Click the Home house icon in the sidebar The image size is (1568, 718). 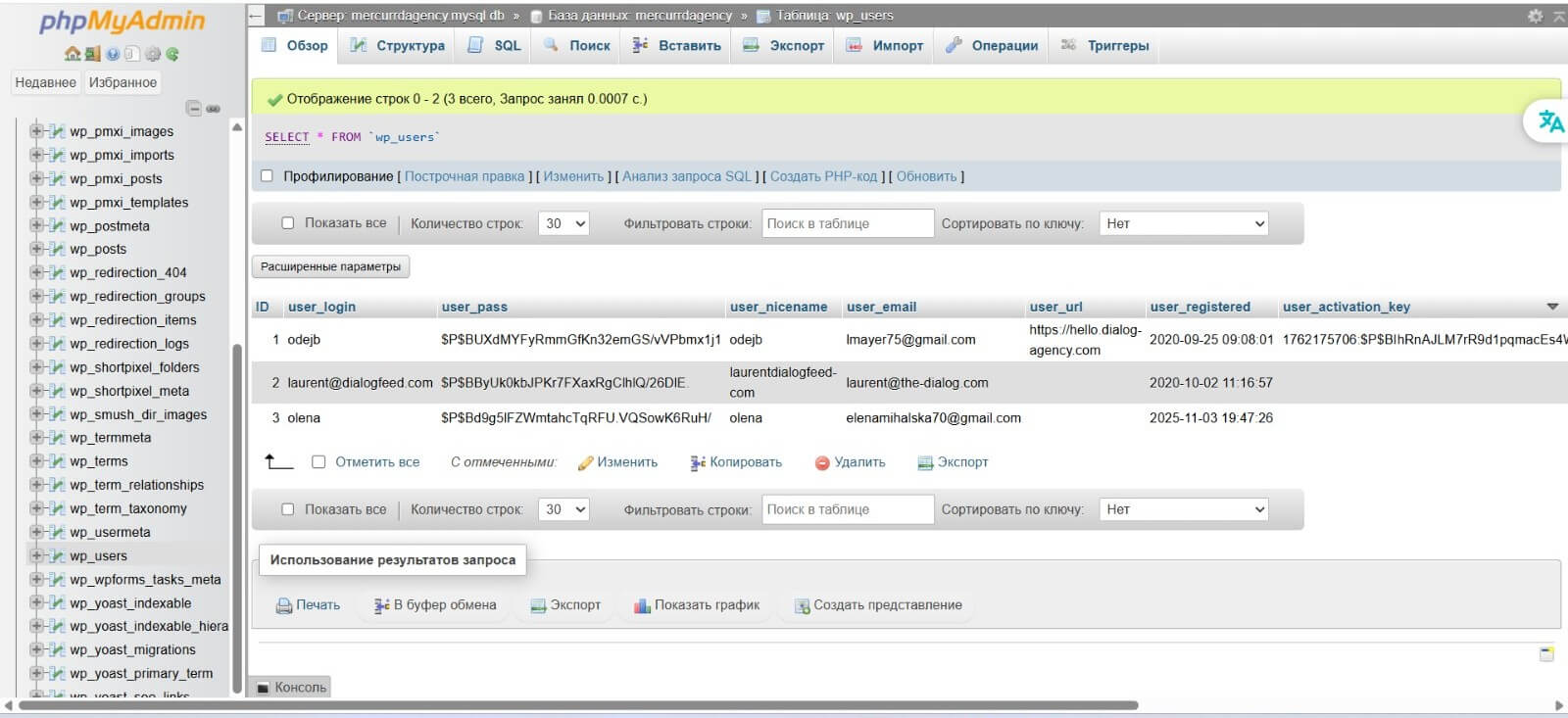coord(72,54)
